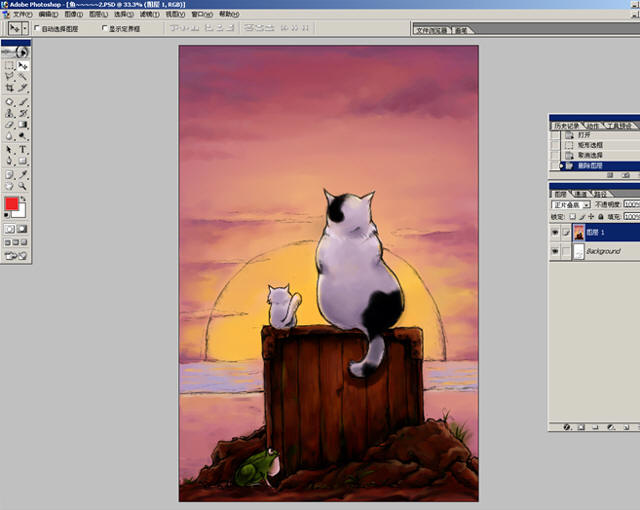Viewport: 640px width, 510px height.
Task: Select the Slice tool
Action: click(22, 88)
